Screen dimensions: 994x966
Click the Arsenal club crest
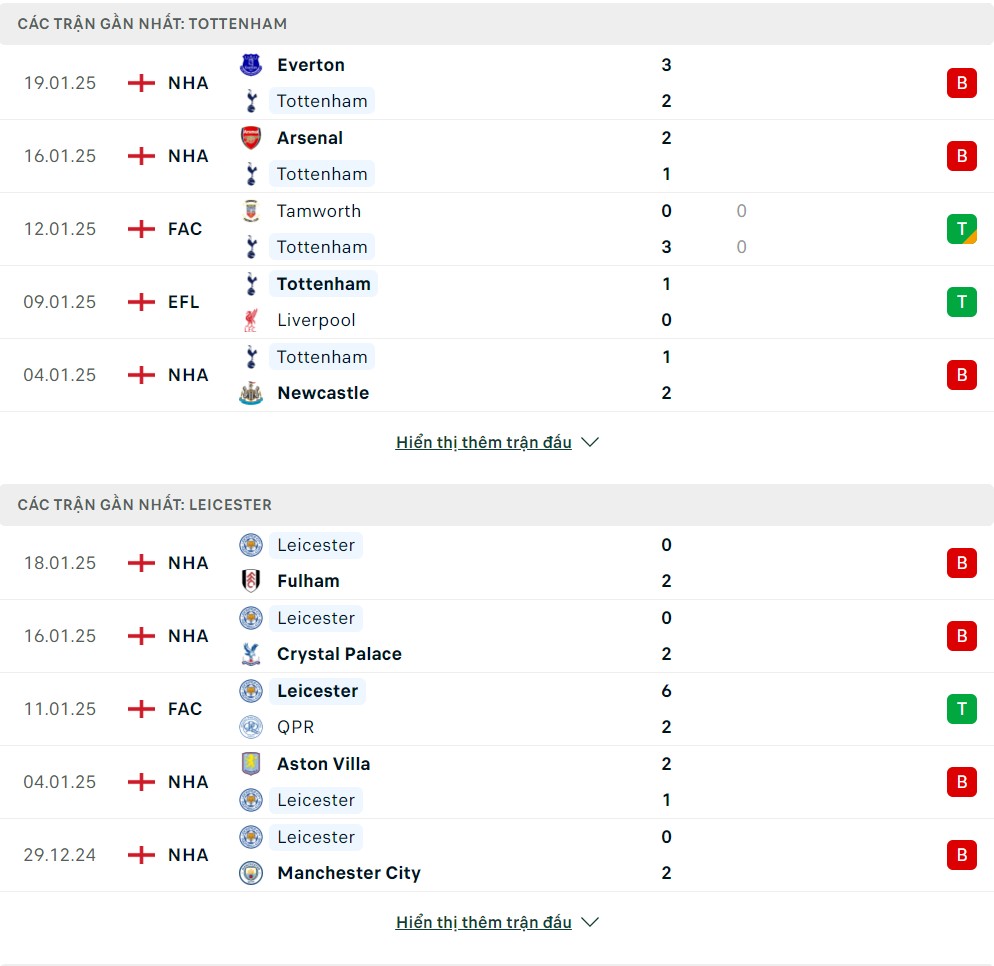point(251,138)
